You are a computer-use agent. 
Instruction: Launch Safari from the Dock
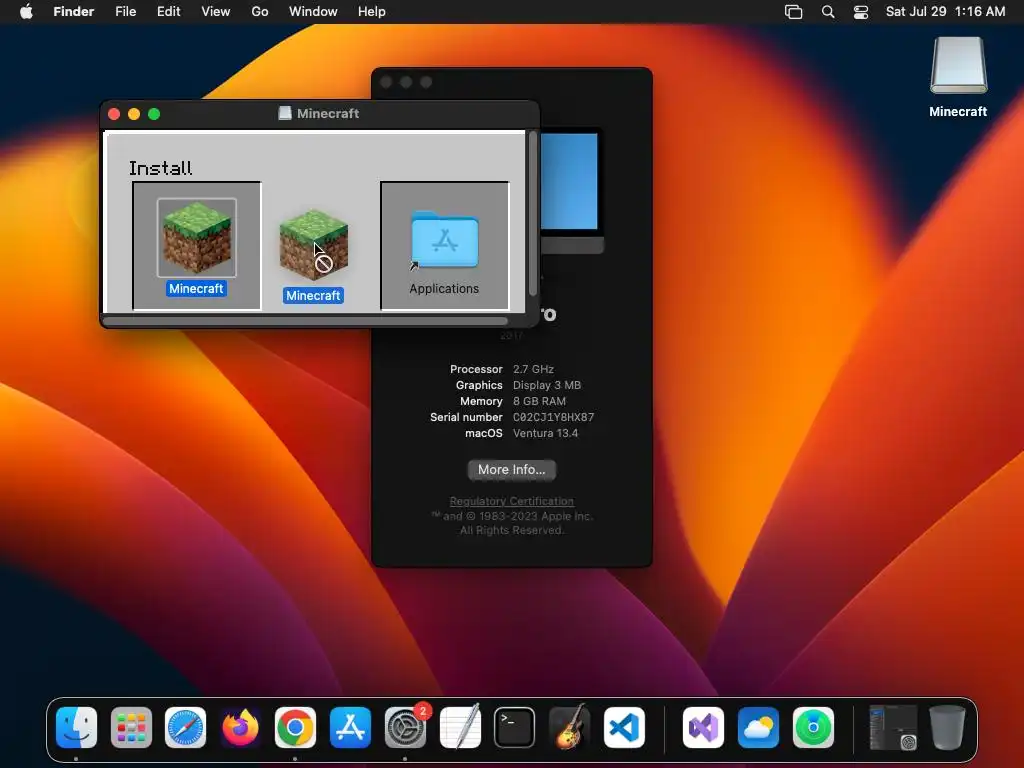tap(185, 727)
